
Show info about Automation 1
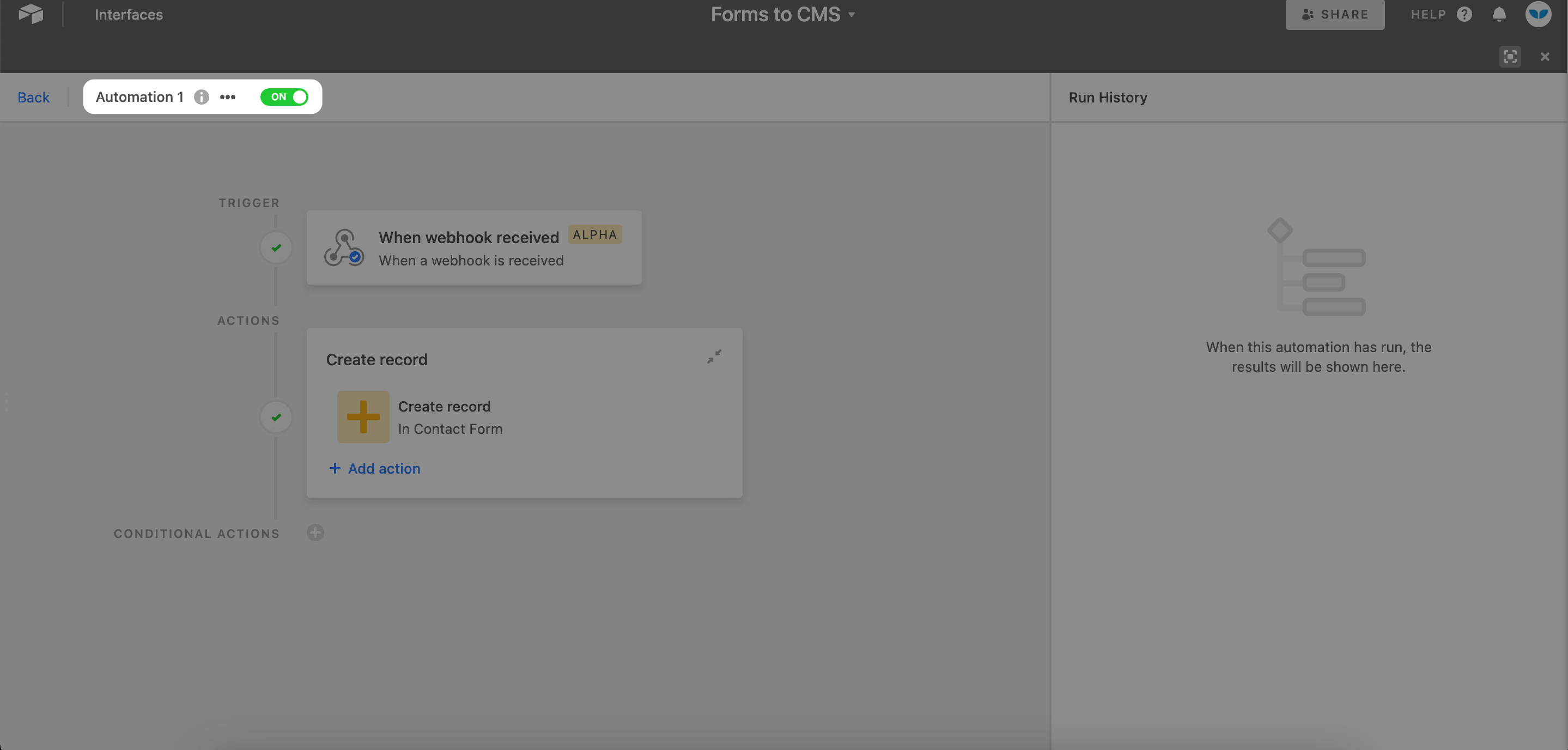(201, 97)
